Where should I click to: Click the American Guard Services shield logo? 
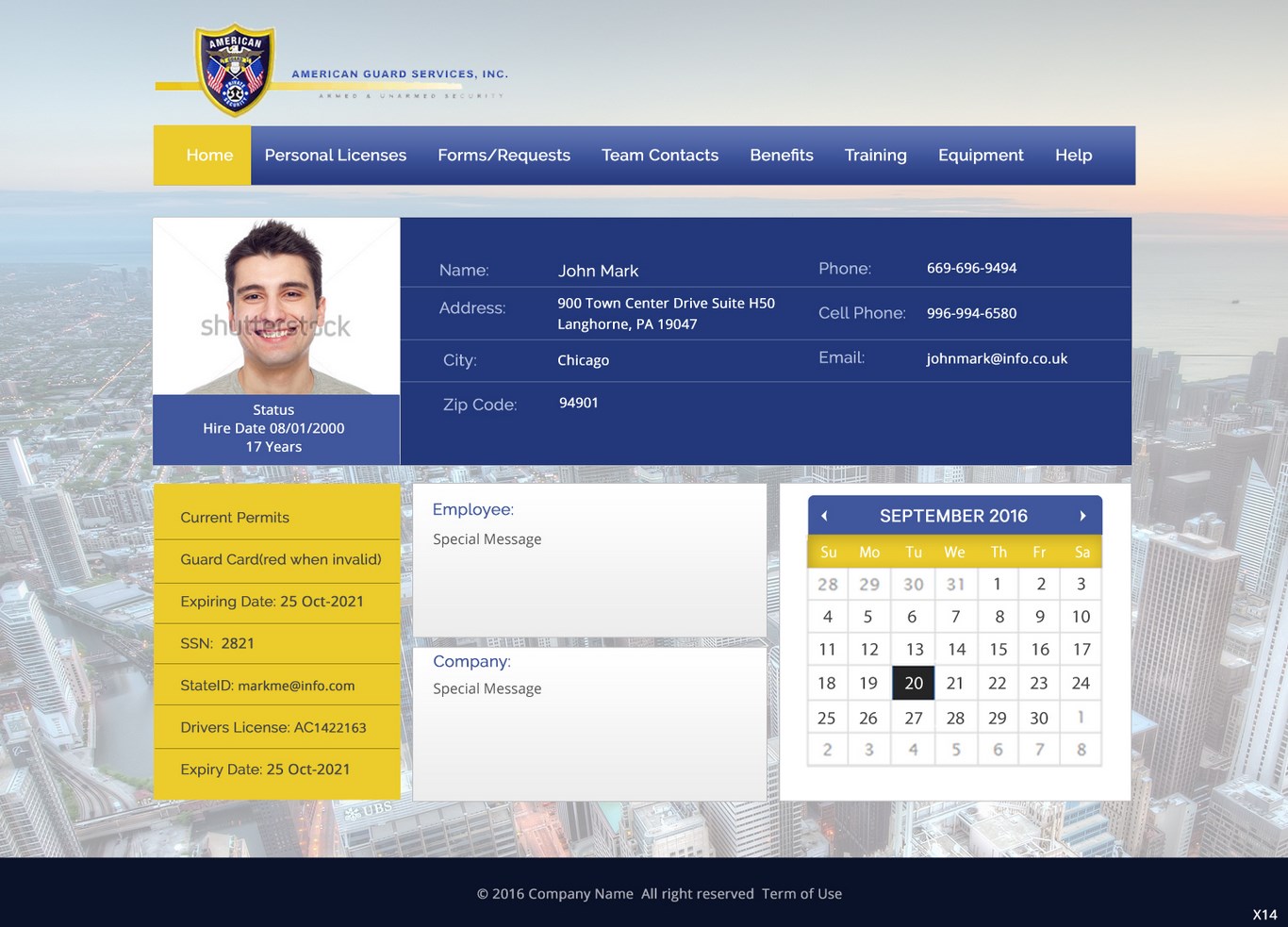pyautogui.click(x=233, y=68)
